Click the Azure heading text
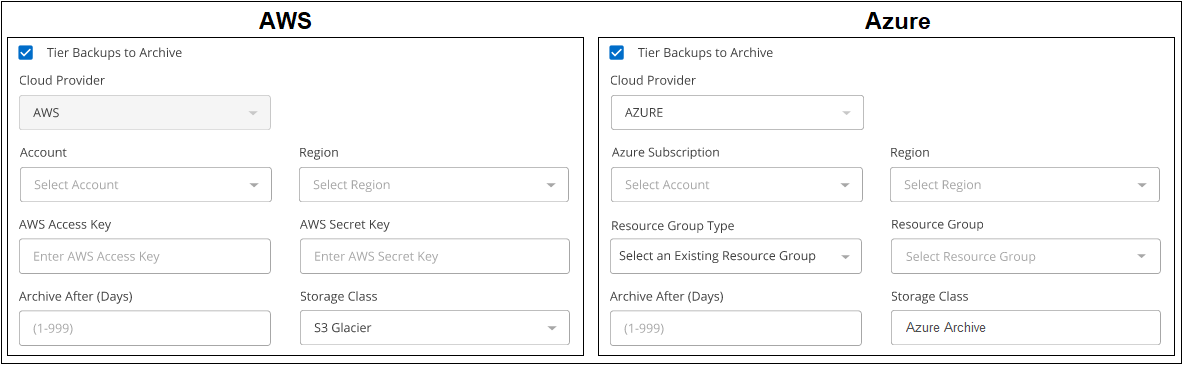Image resolution: width=1183 pixels, height=365 pixels. point(898,22)
